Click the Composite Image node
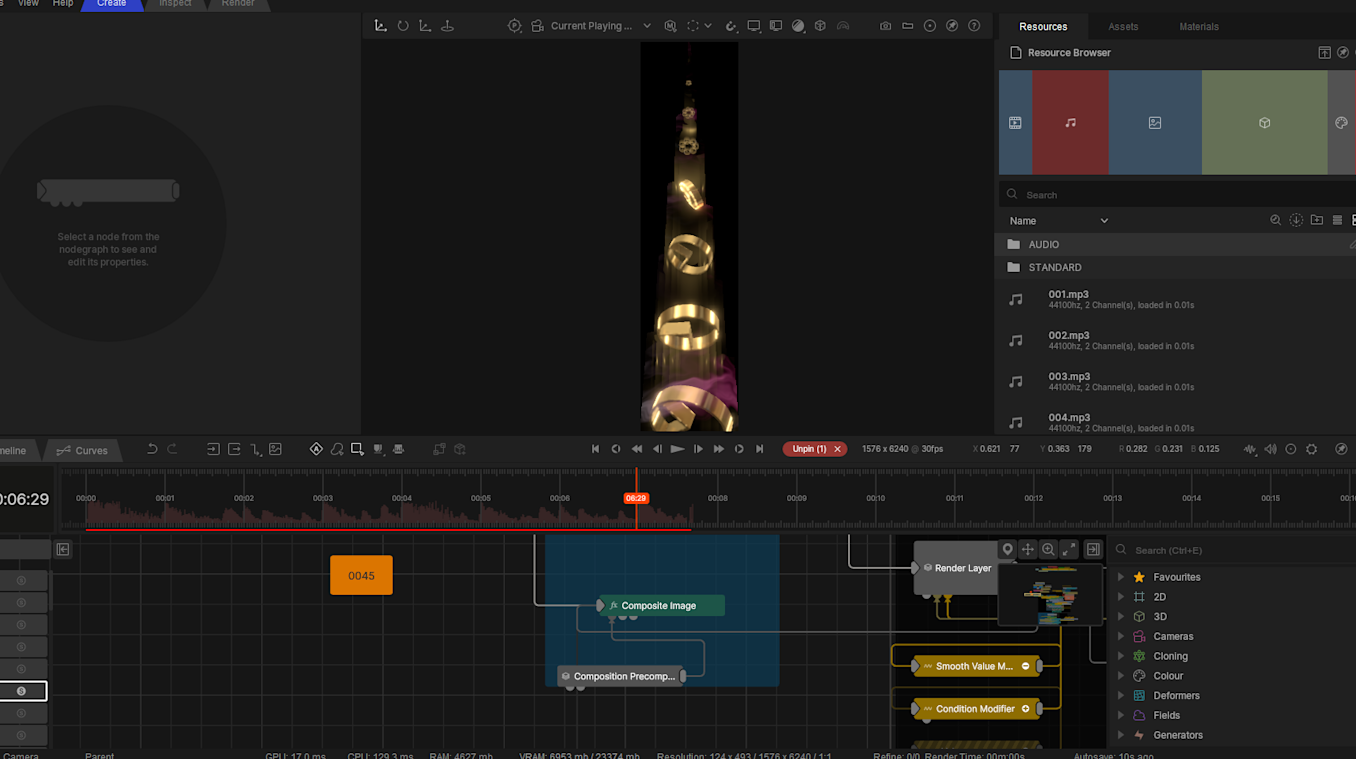The image size is (1356, 759). [660, 606]
